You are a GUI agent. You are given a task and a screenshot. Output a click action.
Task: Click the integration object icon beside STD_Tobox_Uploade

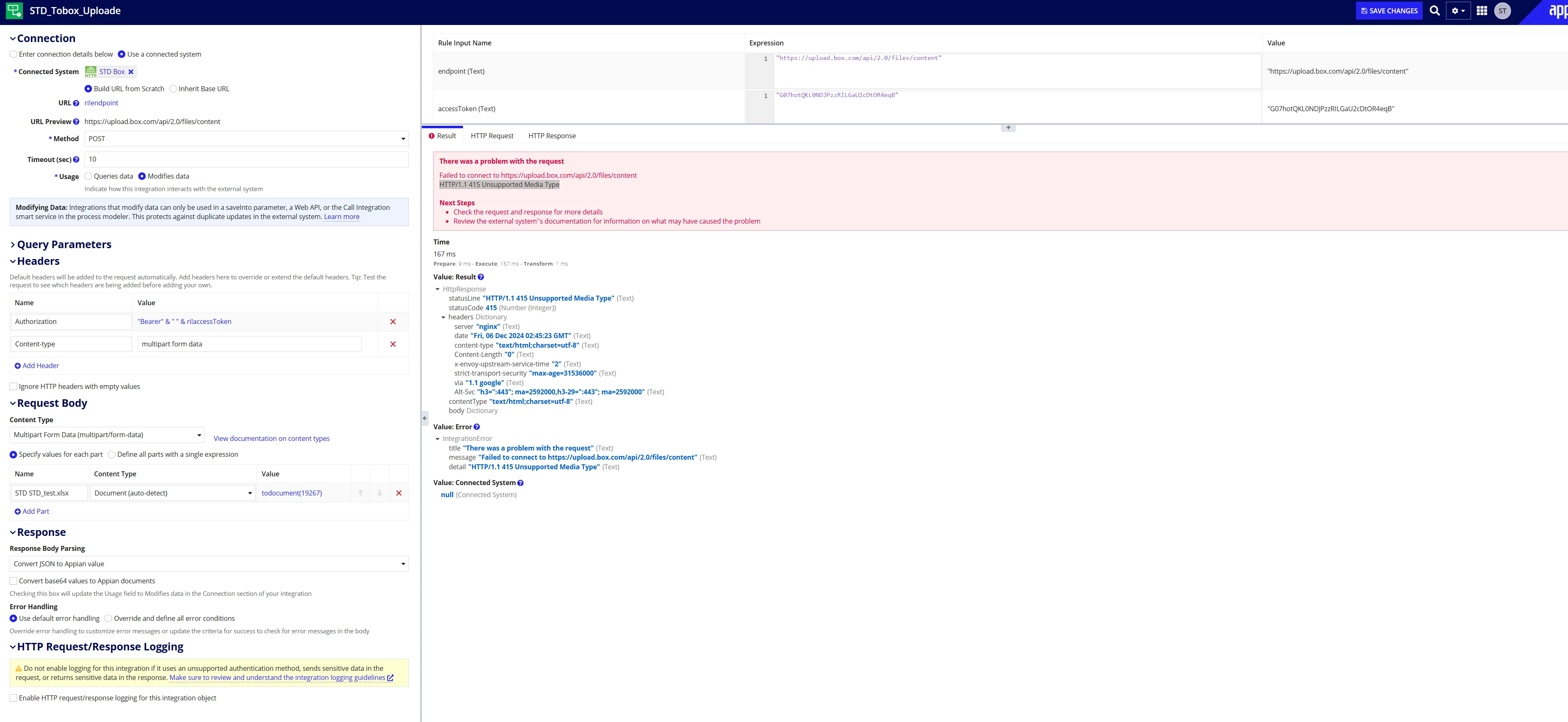click(14, 10)
